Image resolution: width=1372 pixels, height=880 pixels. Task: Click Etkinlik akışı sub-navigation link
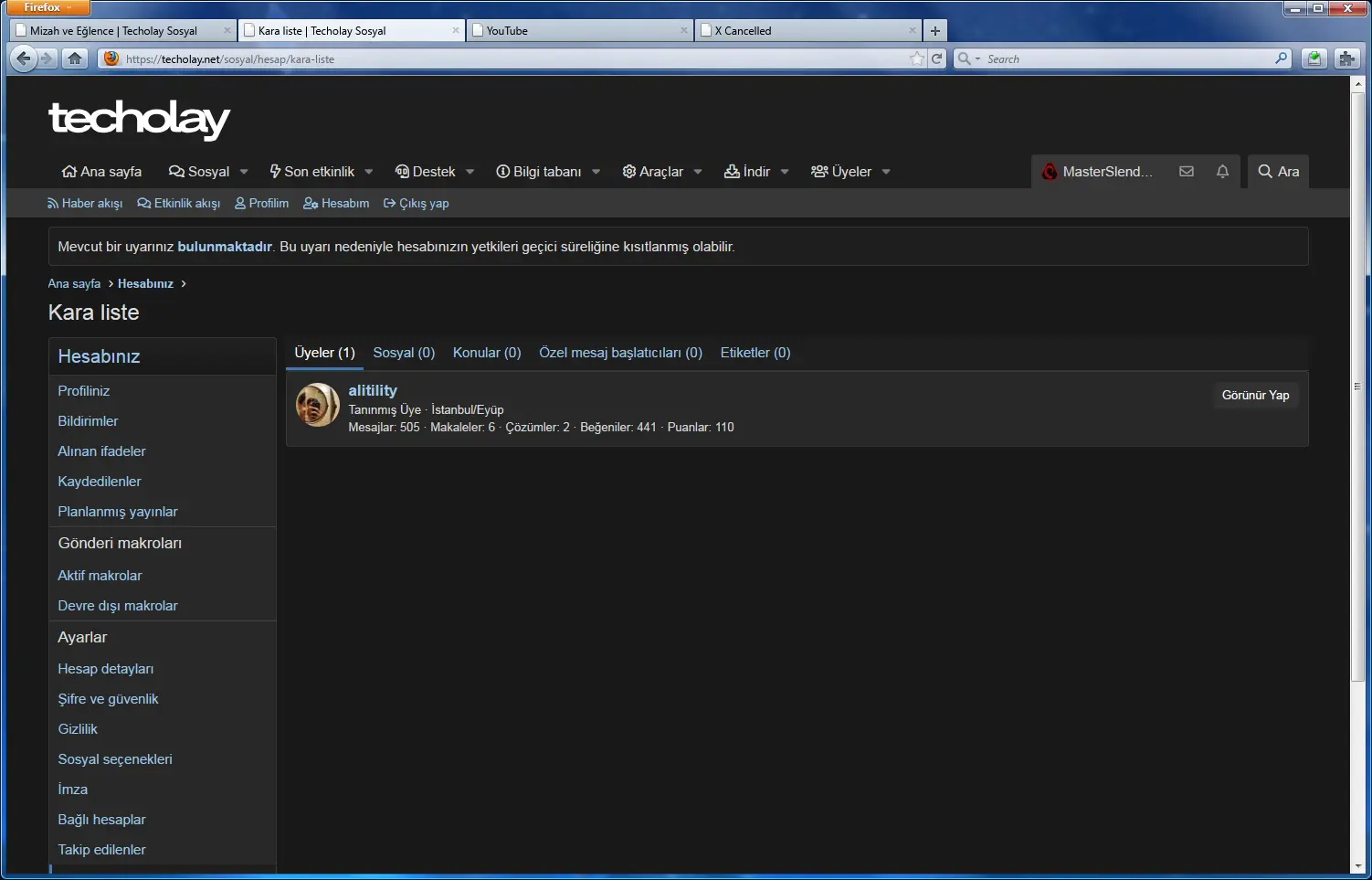click(179, 203)
